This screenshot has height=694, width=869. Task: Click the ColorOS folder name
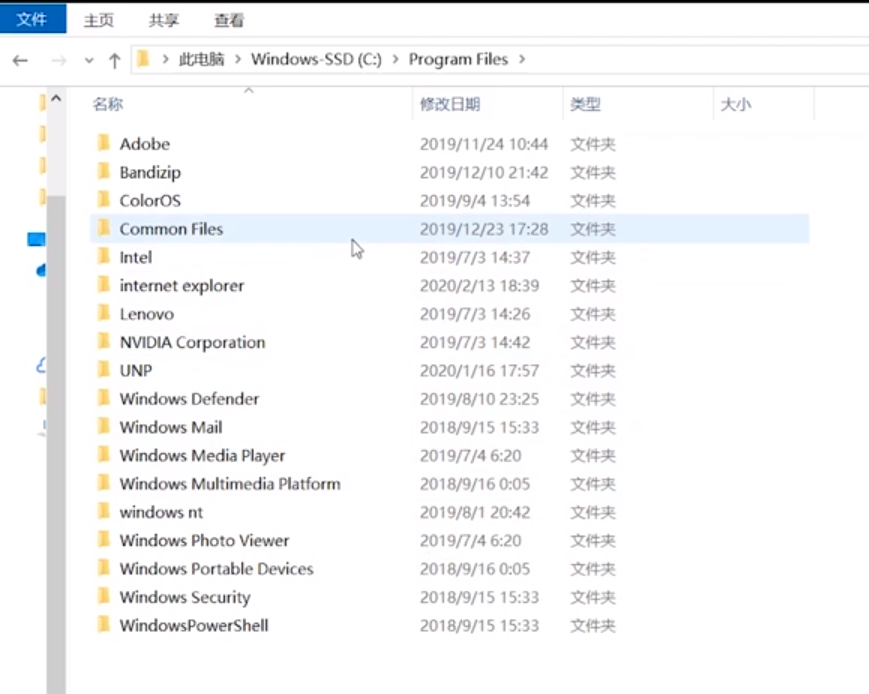[x=150, y=201]
